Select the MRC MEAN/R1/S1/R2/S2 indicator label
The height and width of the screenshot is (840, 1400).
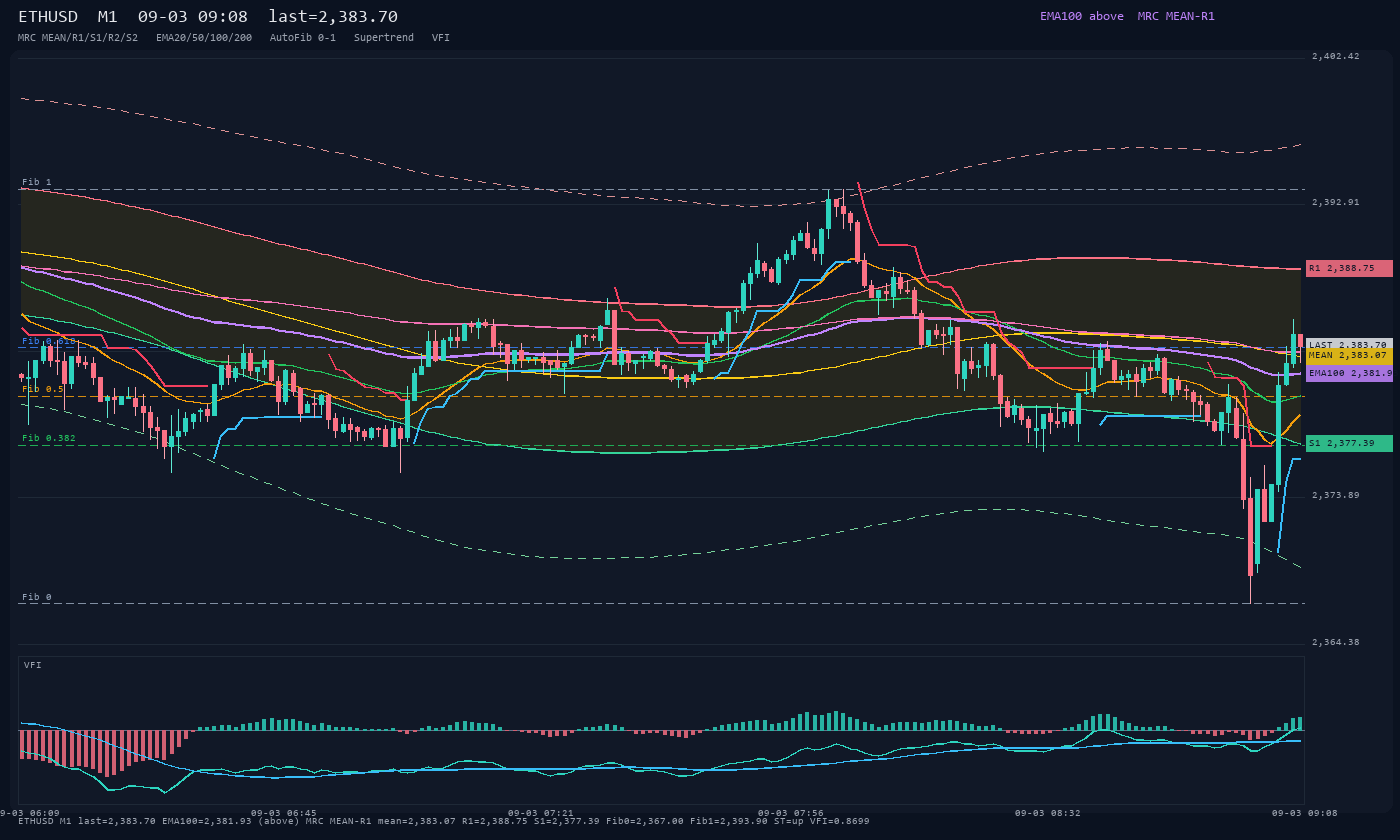pyautogui.click(x=78, y=37)
